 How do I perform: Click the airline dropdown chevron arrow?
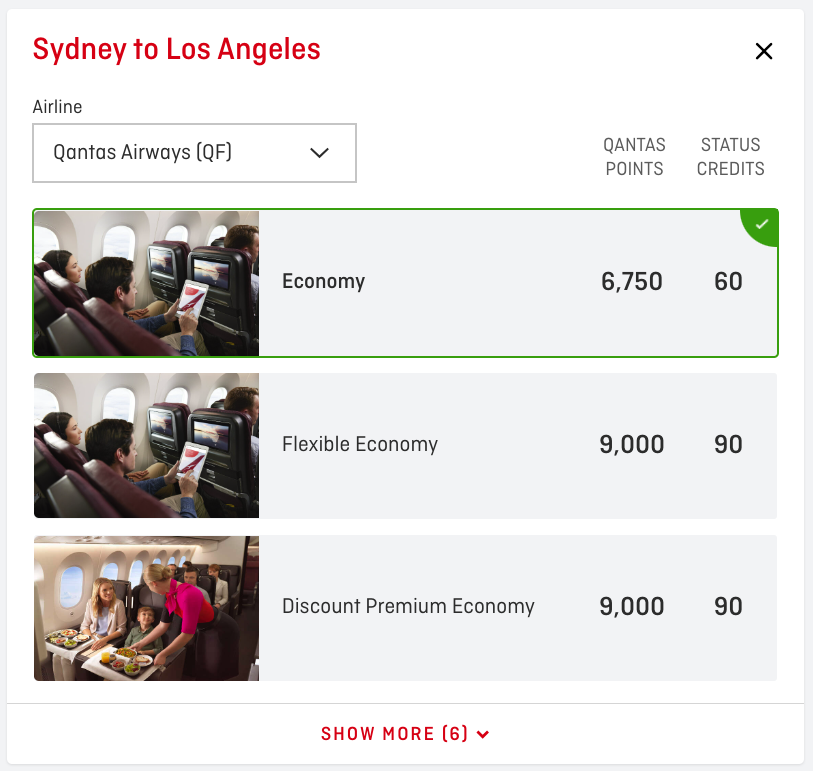(x=319, y=153)
